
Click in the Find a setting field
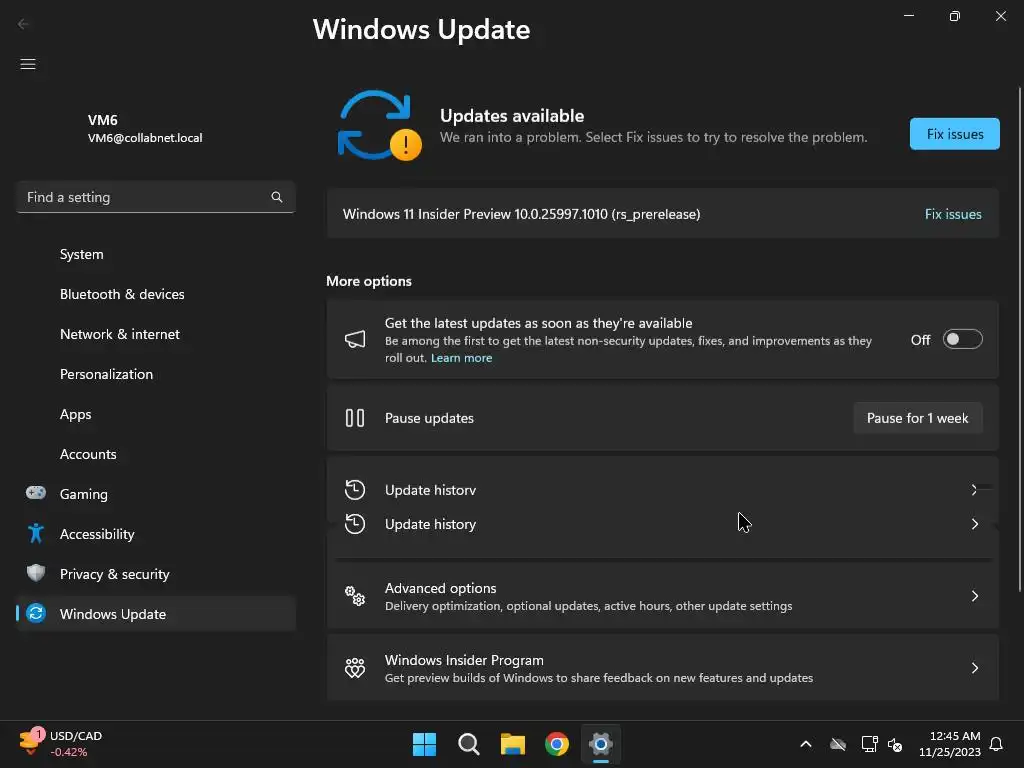[155, 197]
